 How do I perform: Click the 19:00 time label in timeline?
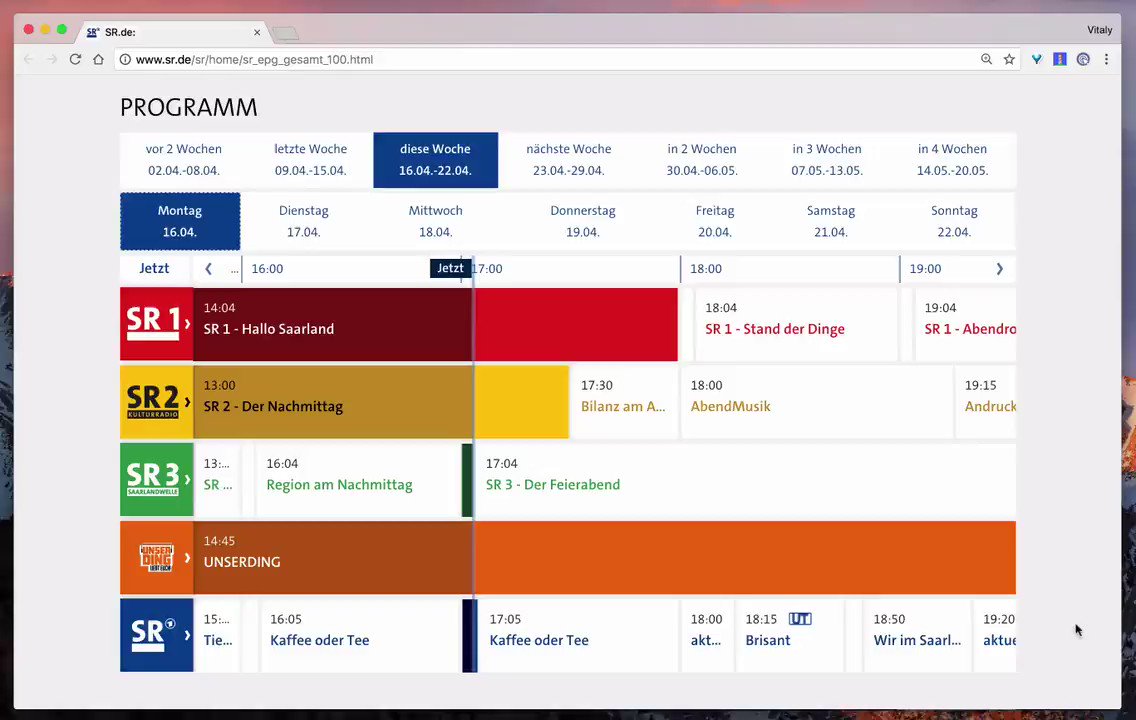pos(925,269)
